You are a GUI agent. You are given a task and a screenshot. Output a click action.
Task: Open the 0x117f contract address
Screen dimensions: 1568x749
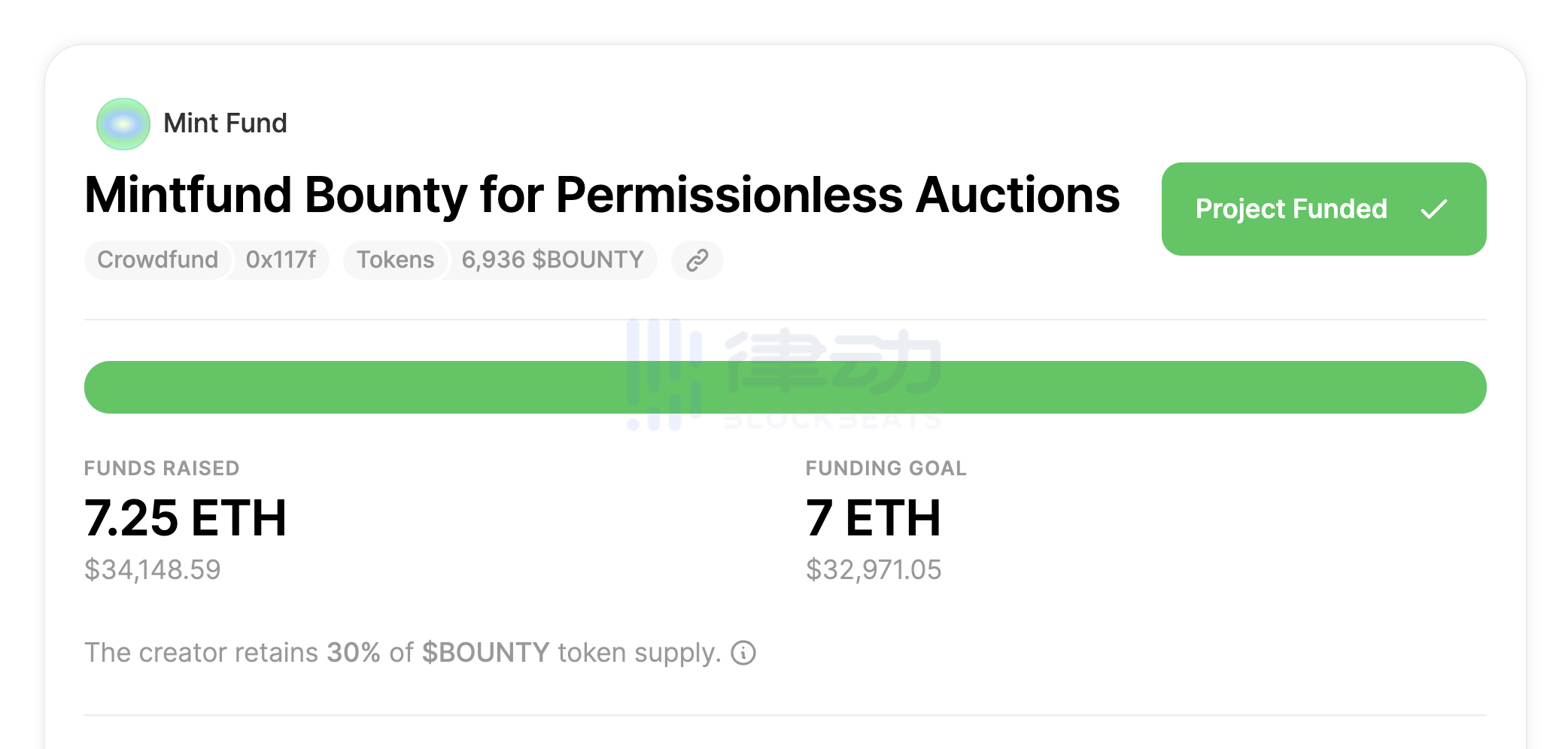click(x=281, y=260)
